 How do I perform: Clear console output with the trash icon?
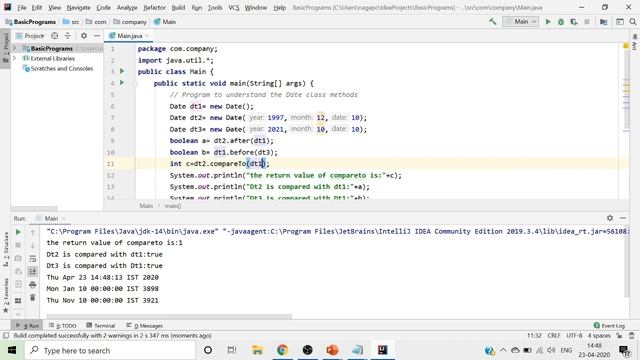pyautogui.click(x=33, y=298)
